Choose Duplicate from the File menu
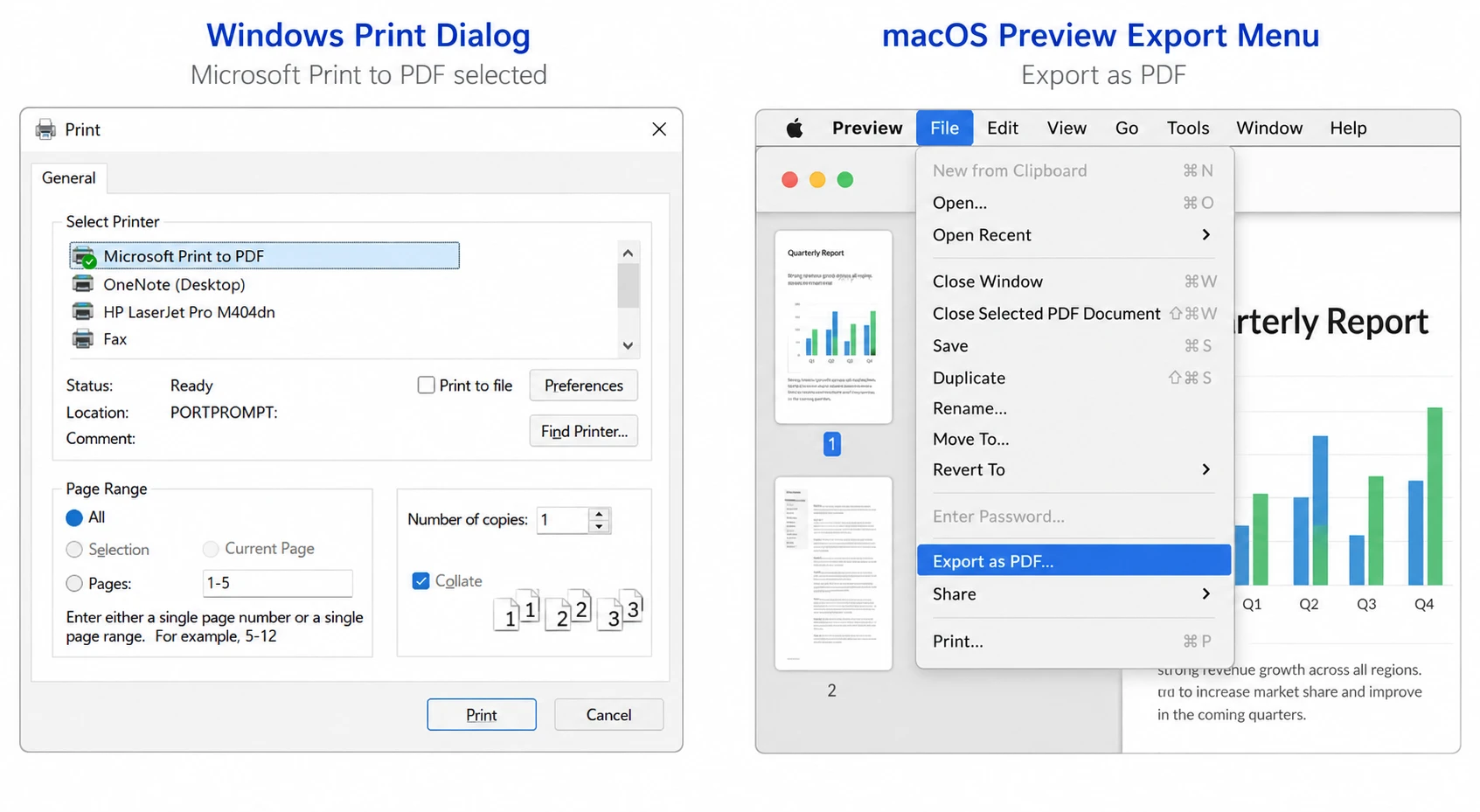This screenshot has height=812, width=1480. 1074,378
